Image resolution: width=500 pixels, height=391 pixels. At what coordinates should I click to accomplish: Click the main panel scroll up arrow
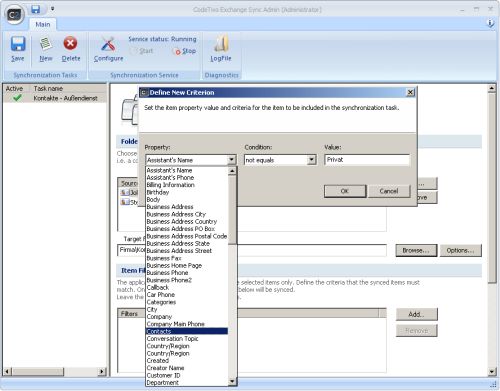tap(492, 88)
